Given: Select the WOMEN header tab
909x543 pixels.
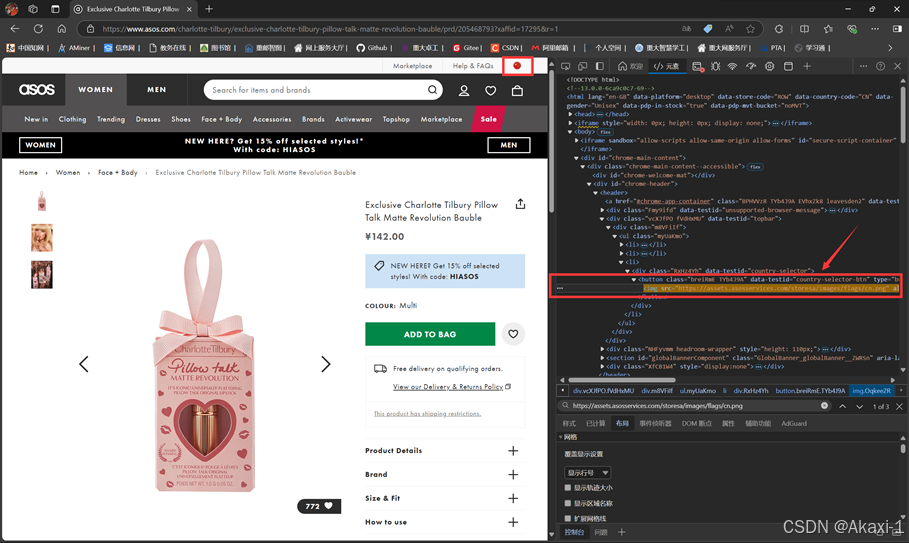Looking at the screenshot, I should click(96, 90).
